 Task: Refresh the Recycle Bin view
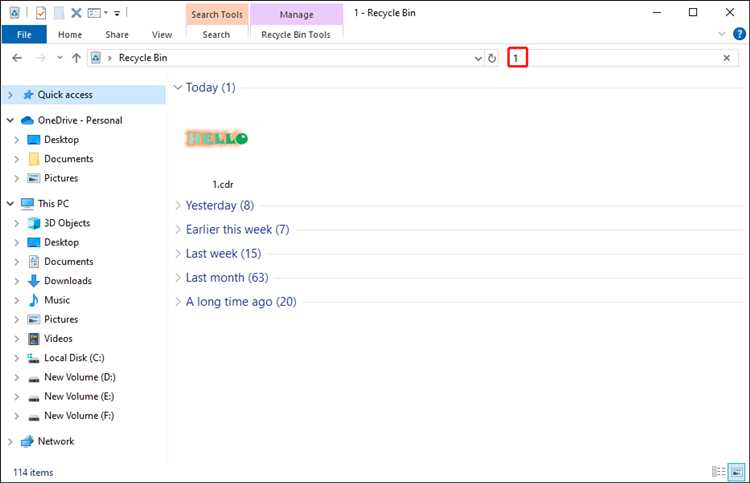[492, 58]
